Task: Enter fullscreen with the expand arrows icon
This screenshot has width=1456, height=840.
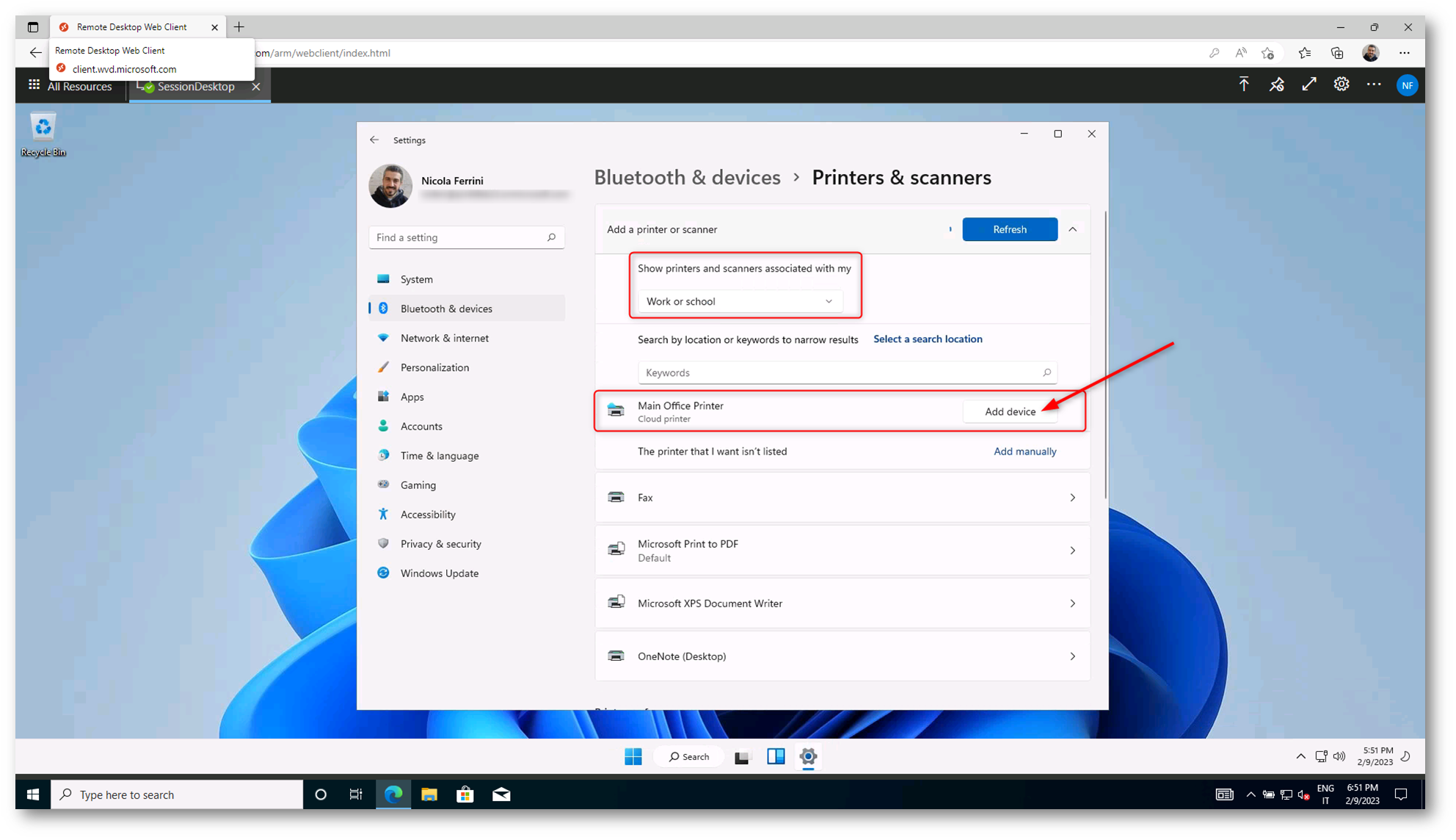Action: 1309,84
